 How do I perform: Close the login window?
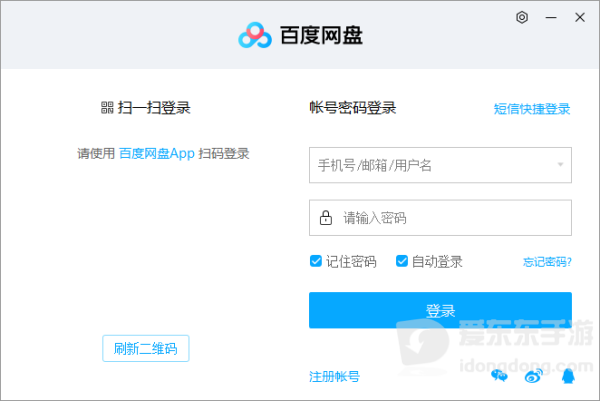pos(580,17)
